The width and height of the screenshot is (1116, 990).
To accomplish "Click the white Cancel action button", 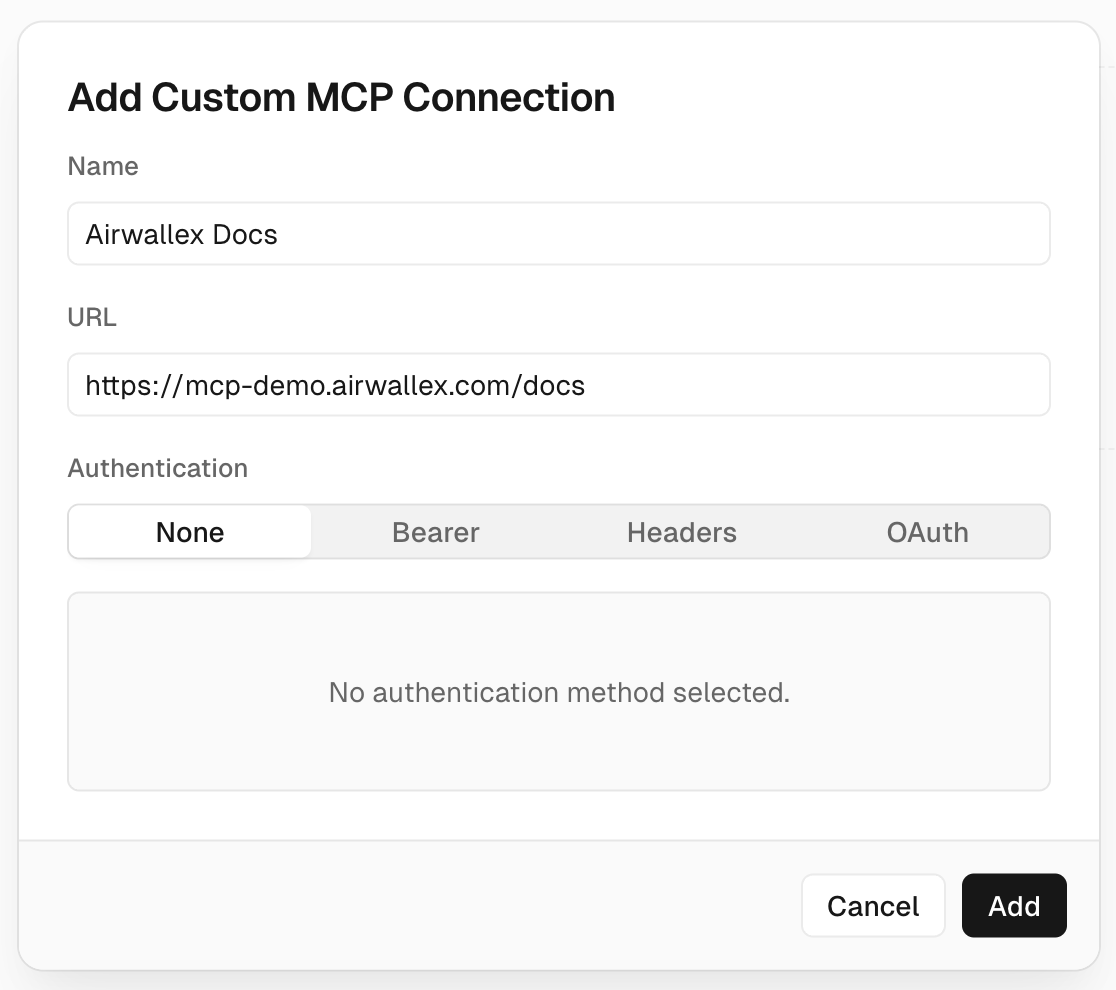I will (873, 905).
